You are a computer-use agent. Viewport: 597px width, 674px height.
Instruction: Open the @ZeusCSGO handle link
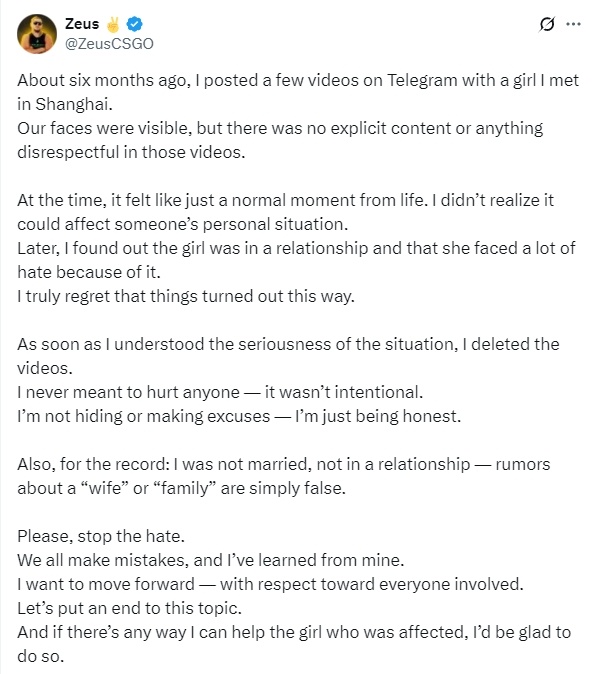[x=109, y=44]
